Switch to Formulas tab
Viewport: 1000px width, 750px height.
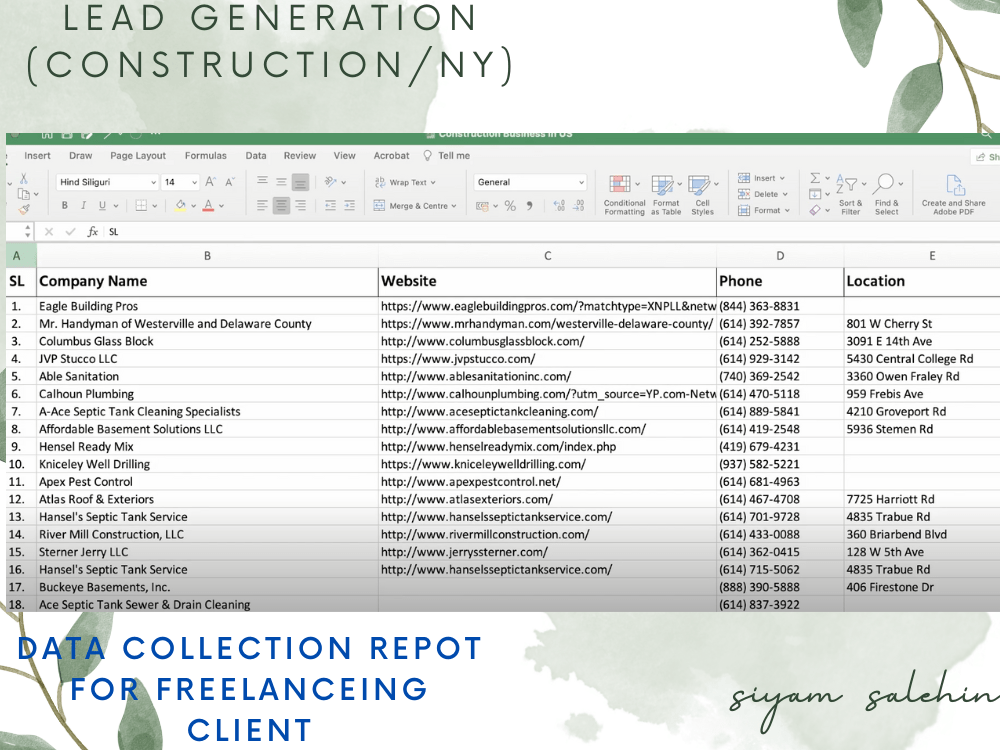point(205,156)
